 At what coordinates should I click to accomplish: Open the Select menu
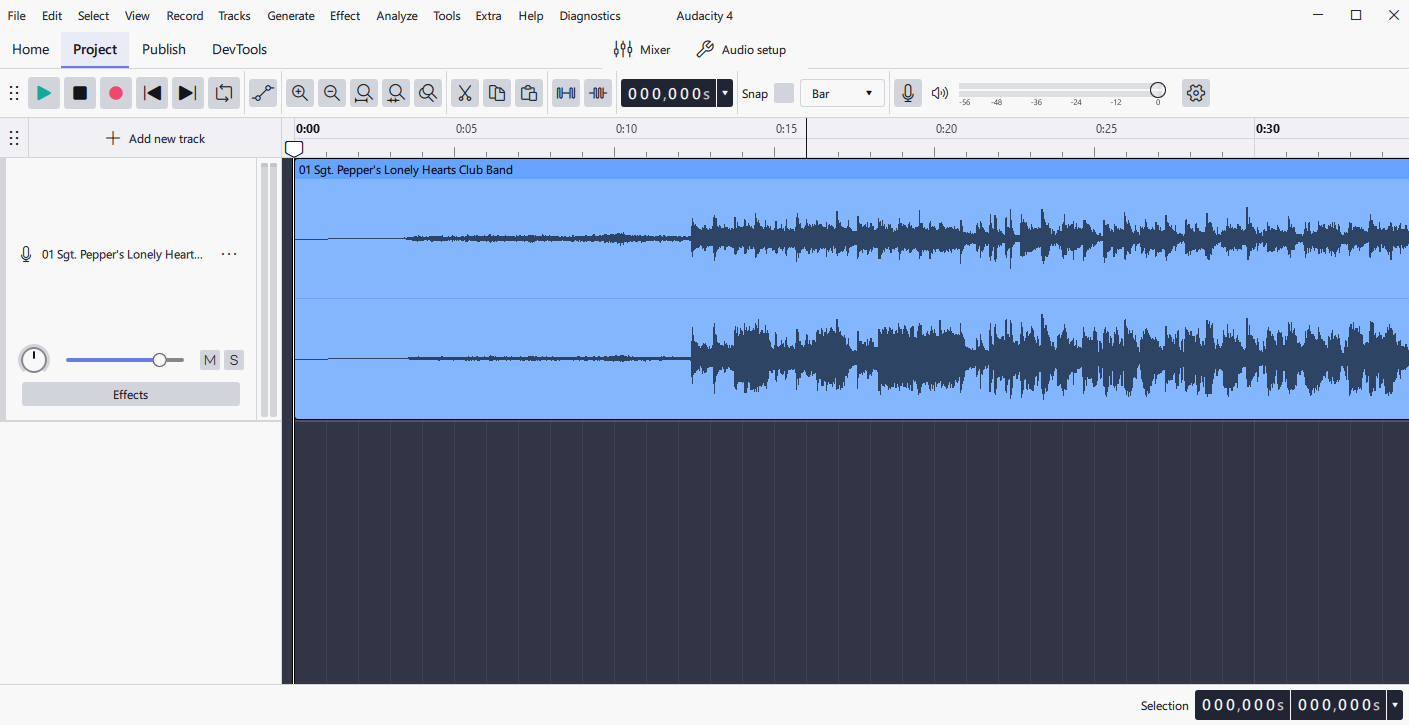click(x=94, y=16)
